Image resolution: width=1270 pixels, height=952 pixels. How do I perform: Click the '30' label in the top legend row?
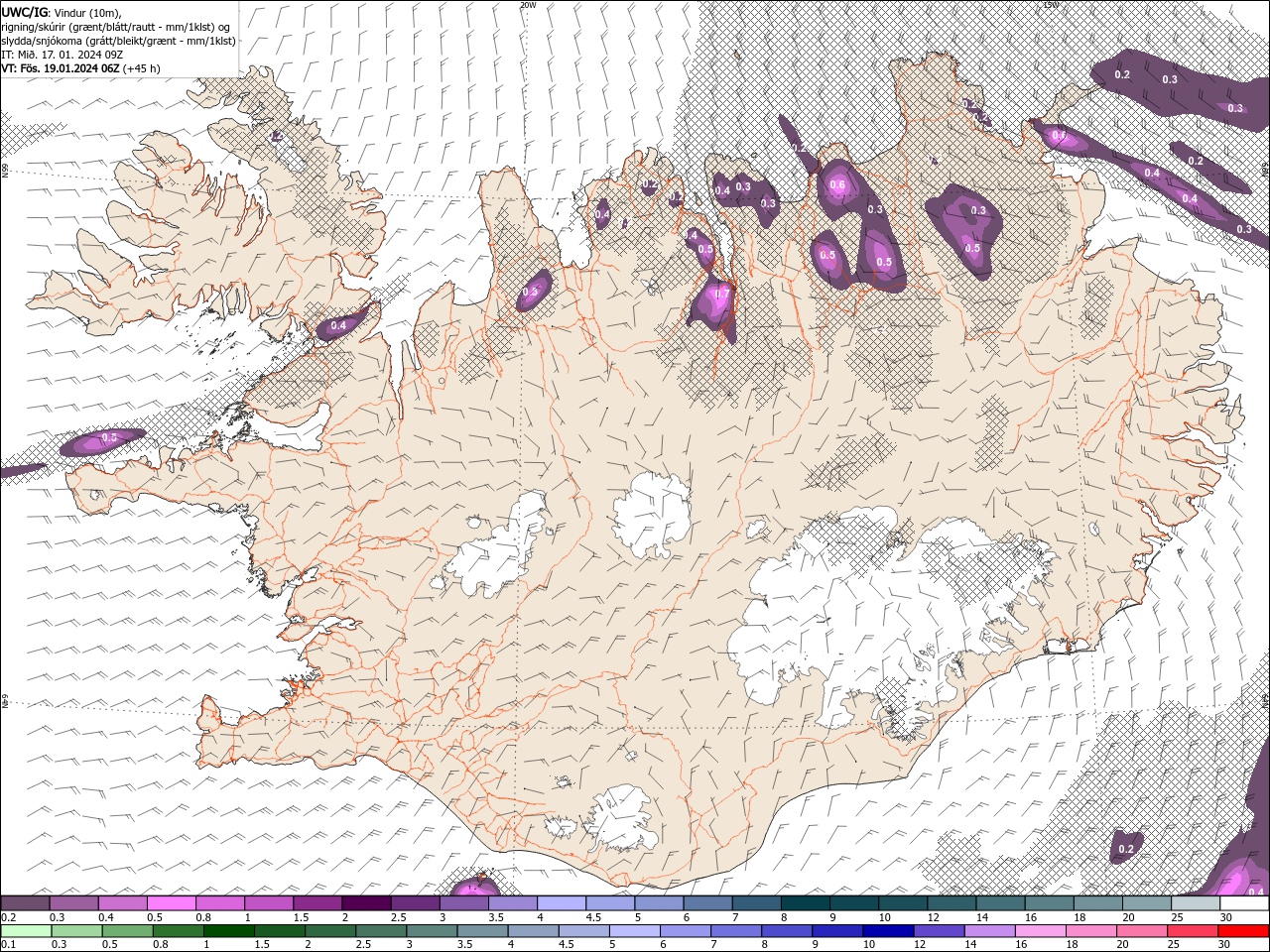pyautogui.click(x=1226, y=917)
